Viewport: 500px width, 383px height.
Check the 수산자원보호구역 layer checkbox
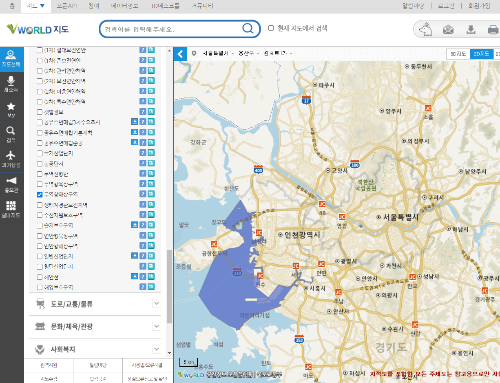[x=40, y=215]
